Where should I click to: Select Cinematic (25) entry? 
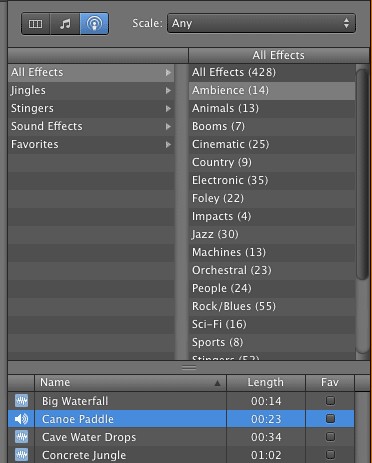coord(272,144)
